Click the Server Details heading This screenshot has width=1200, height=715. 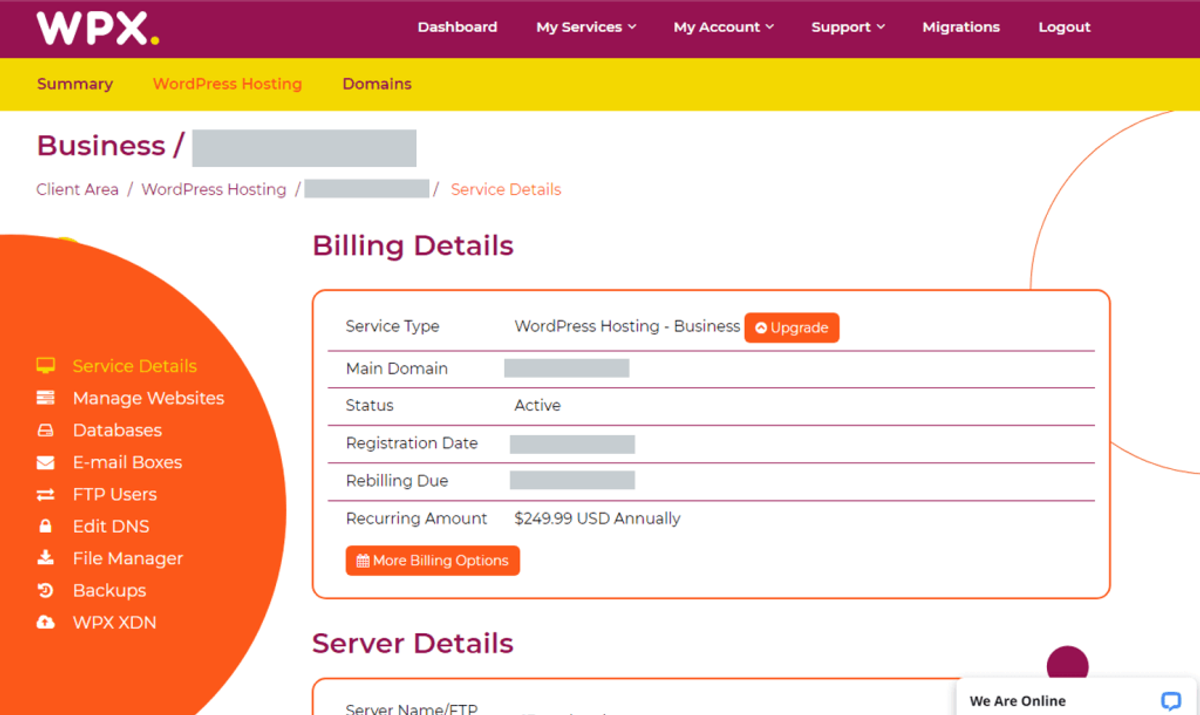coord(413,643)
